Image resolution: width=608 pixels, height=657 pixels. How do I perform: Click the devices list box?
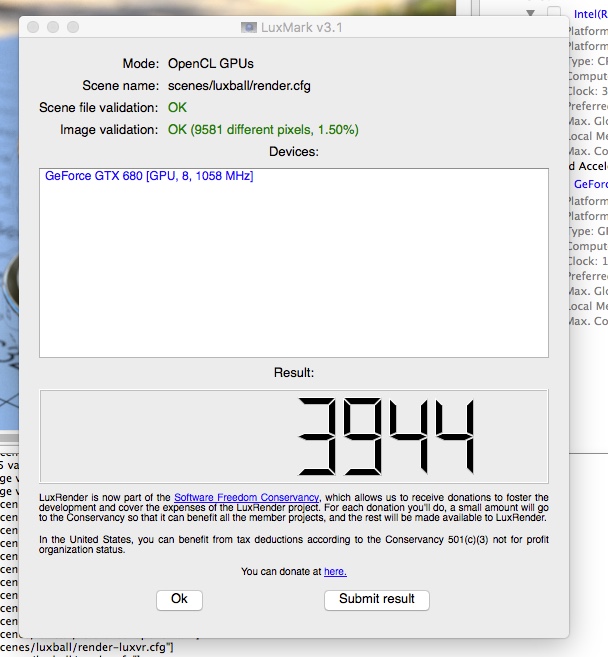click(294, 263)
